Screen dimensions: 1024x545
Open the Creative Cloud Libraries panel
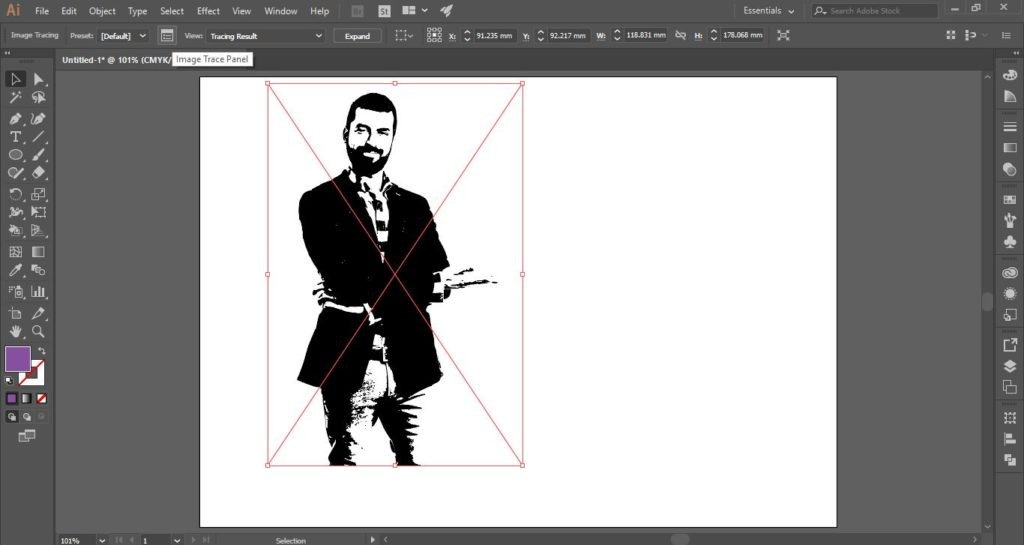pyautogui.click(x=1010, y=273)
